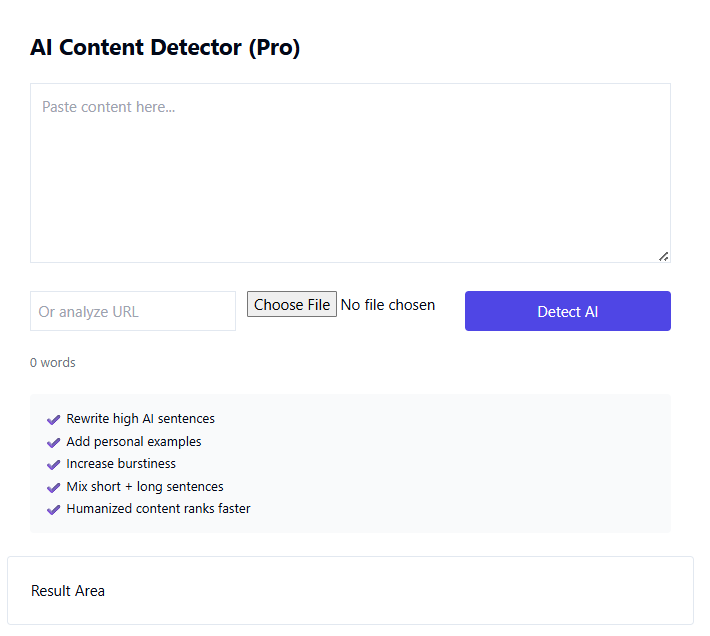This screenshot has width=710, height=636.
Task: Click the Rewrite high AI sentences tip text
Action: (141, 419)
